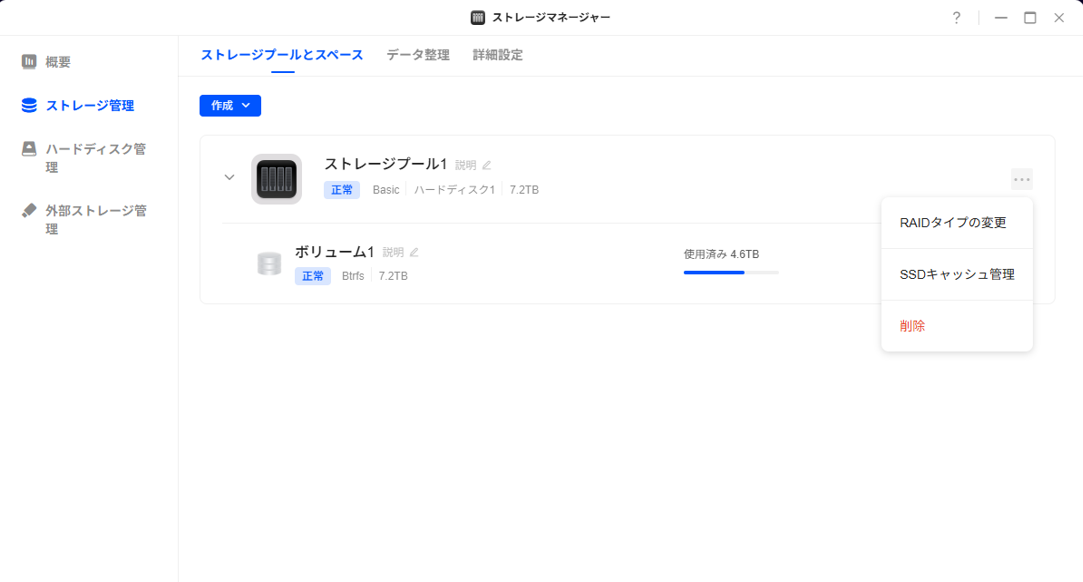Viewport: 1083px width, 582px height.
Task: Switch to the データ整理 tab
Action: click(x=418, y=55)
